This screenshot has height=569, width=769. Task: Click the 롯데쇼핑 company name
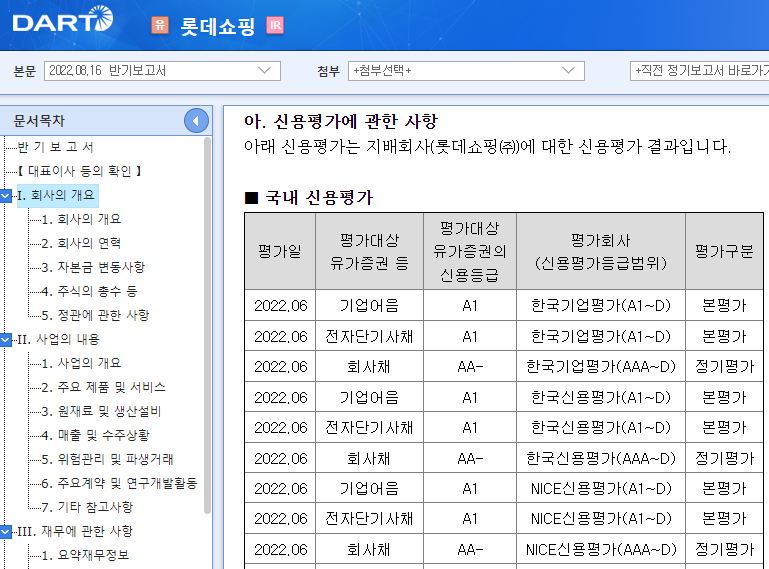pos(218,26)
